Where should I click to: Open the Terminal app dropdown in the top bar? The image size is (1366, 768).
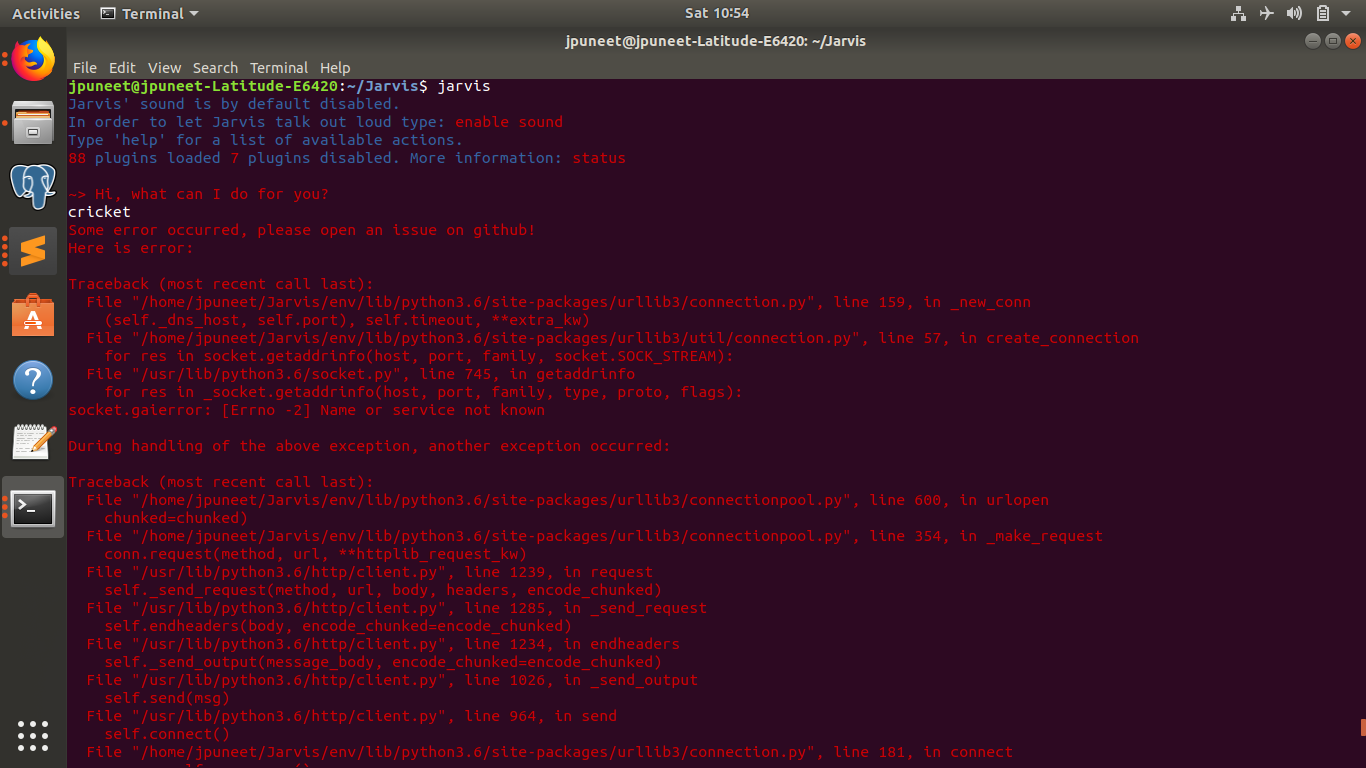tap(148, 13)
